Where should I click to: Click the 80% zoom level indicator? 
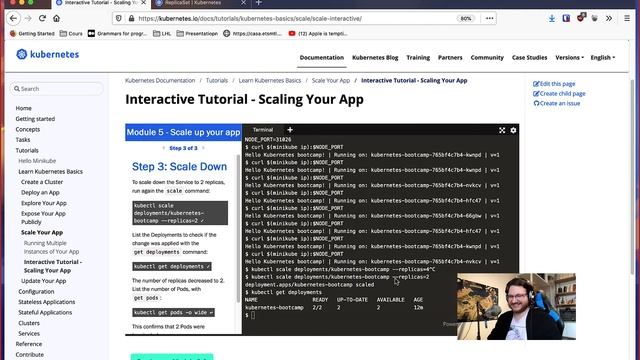[x=466, y=18]
